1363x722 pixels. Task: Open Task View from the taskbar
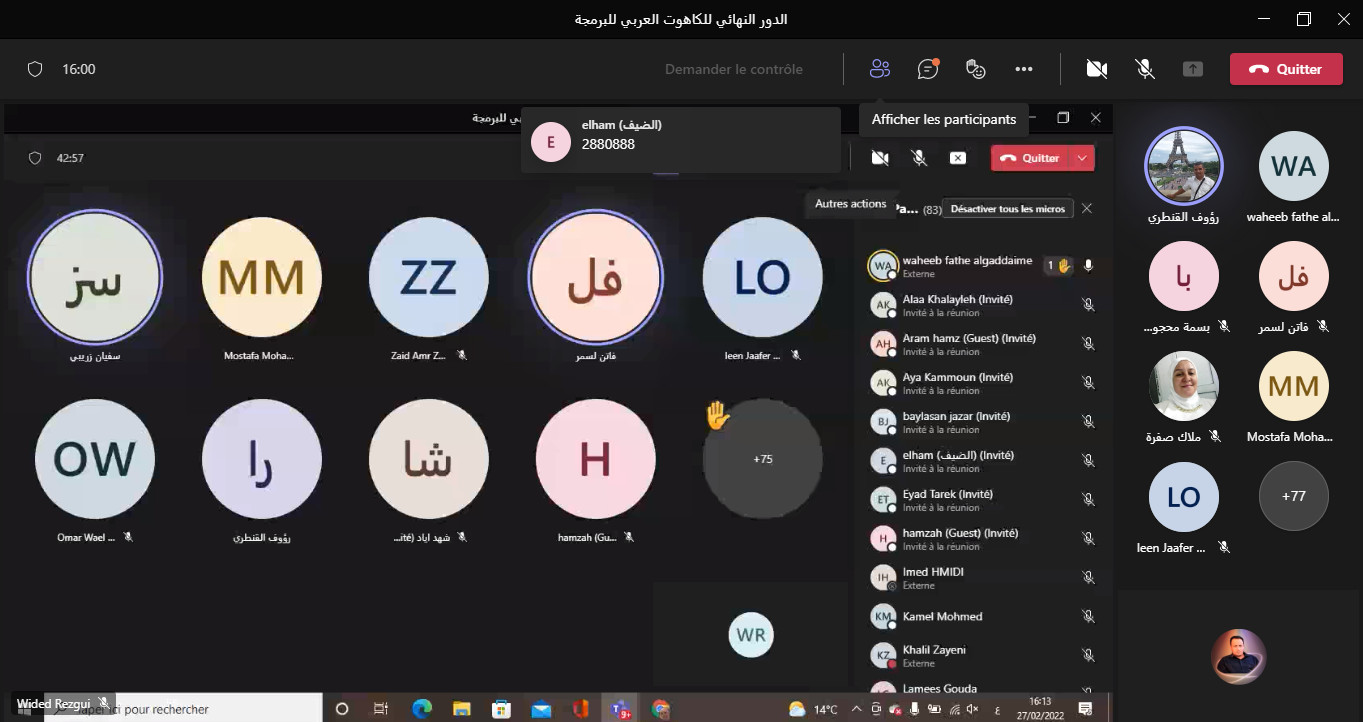[x=381, y=709]
